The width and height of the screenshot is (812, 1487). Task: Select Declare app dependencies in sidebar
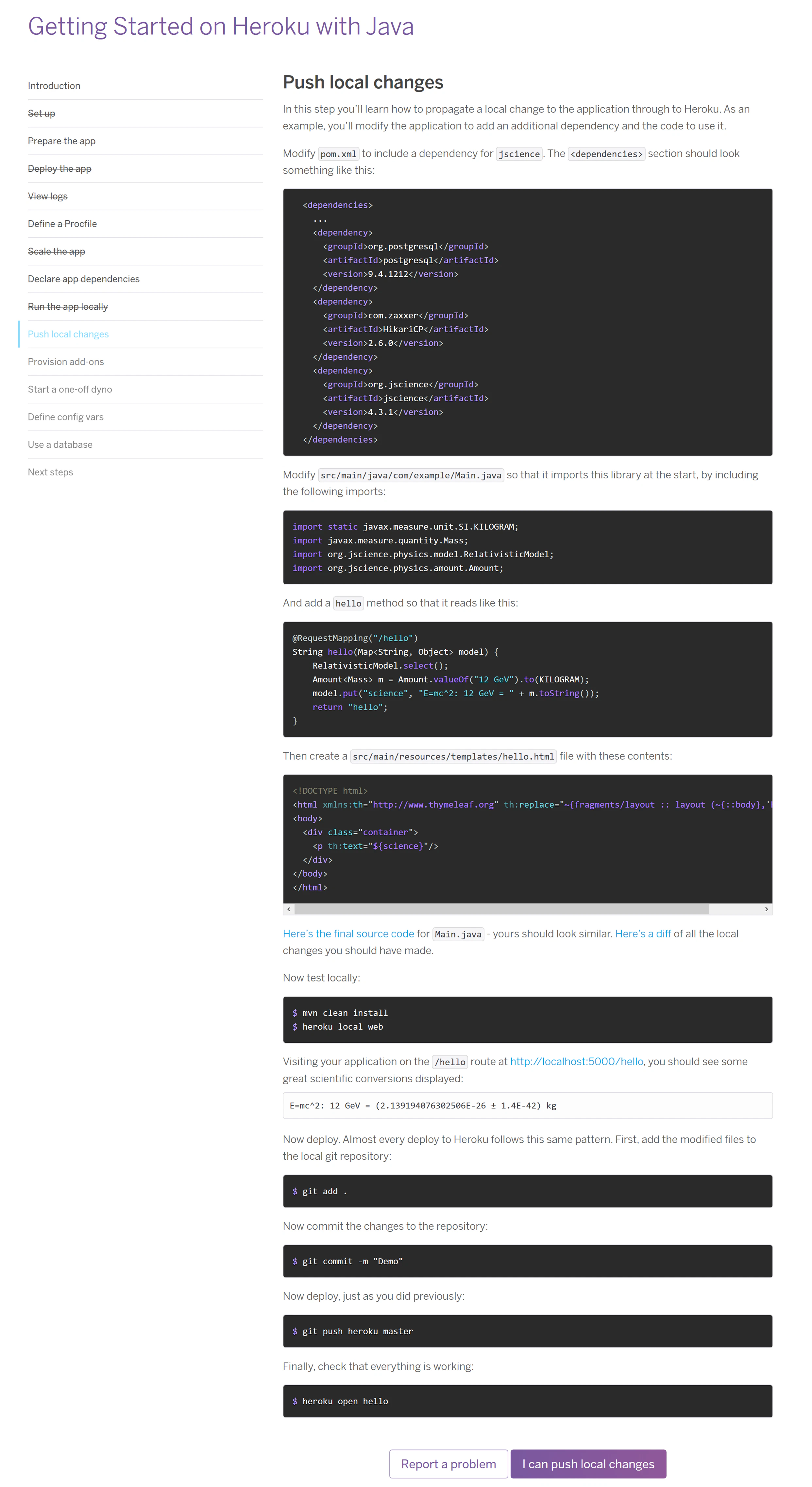(84, 279)
